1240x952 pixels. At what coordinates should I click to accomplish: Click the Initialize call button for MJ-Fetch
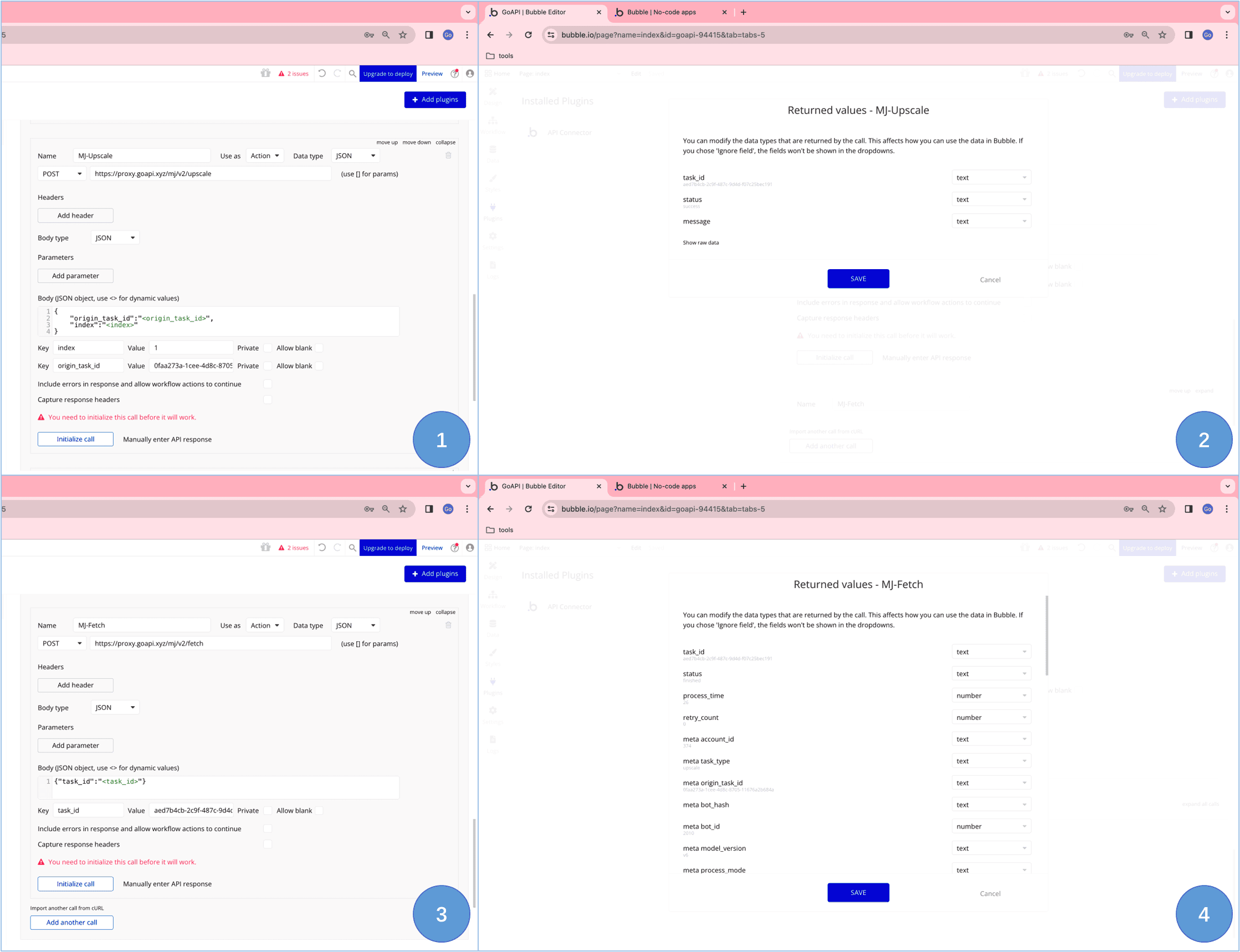coord(76,883)
